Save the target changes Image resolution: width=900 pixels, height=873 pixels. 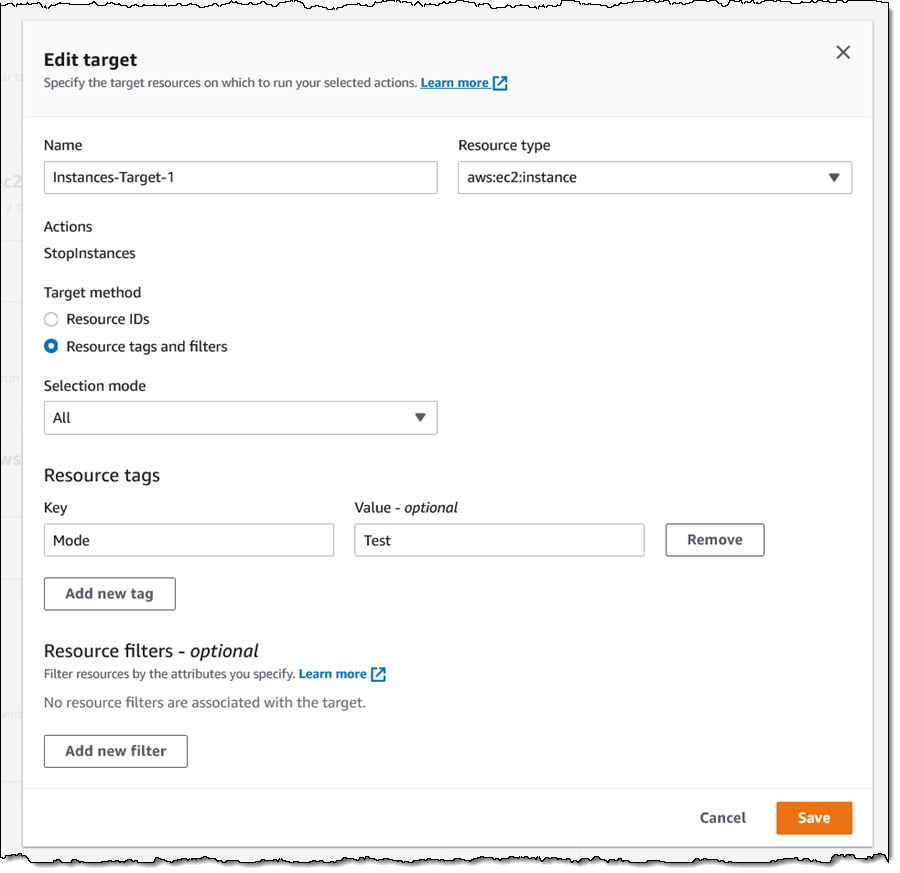pos(813,818)
